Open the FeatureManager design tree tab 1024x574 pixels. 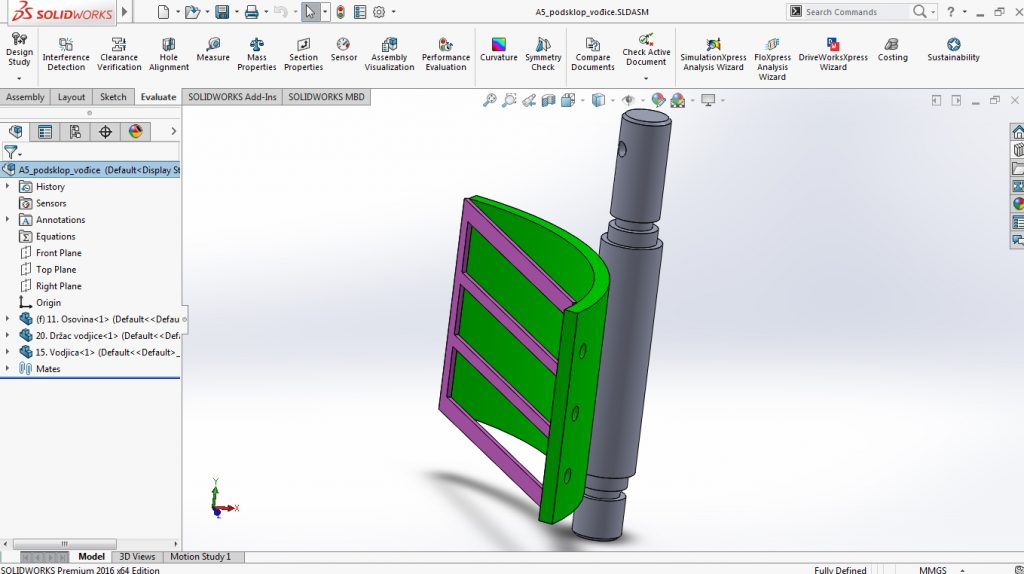coord(16,132)
